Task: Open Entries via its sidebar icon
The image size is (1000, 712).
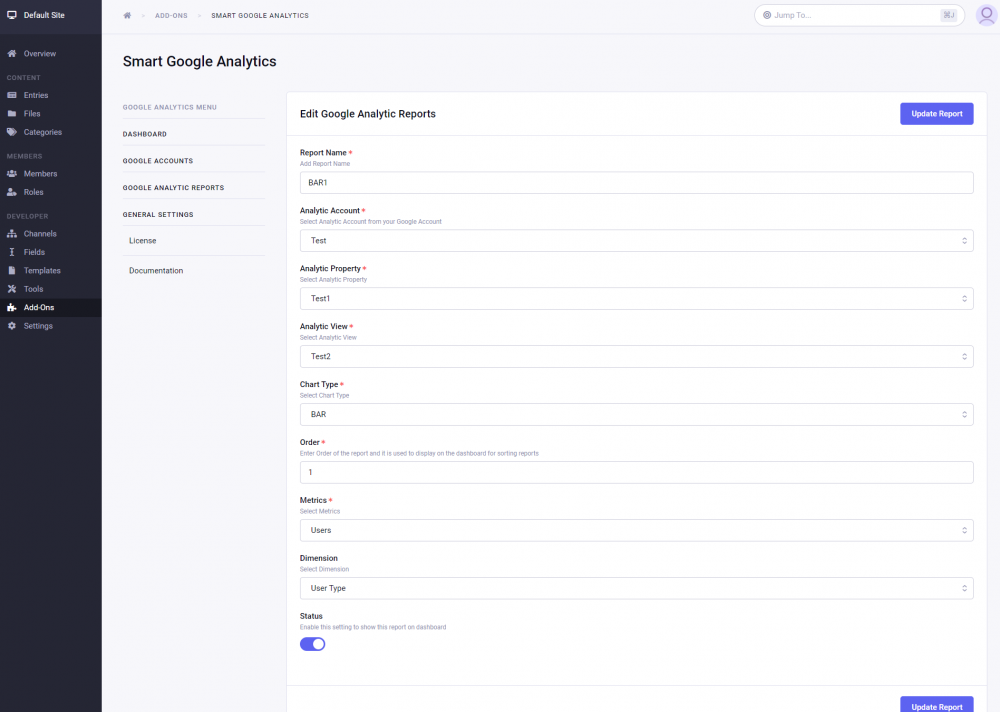Action: (x=12, y=96)
